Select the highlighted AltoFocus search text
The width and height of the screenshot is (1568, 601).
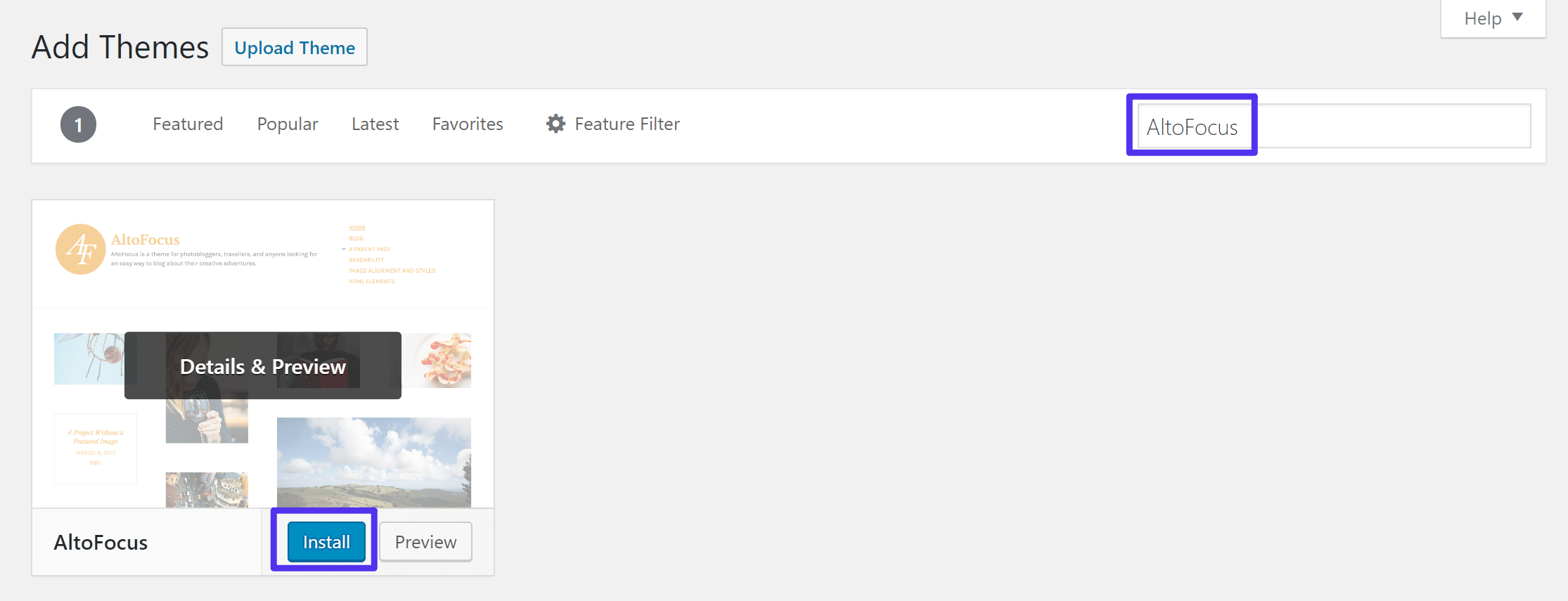coord(1192,127)
